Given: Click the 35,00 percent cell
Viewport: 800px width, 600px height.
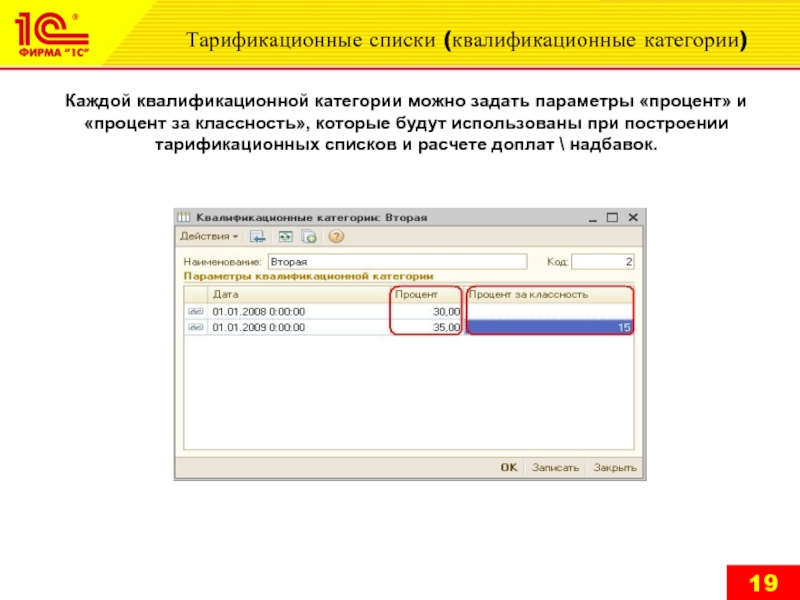Looking at the screenshot, I should 428,328.
